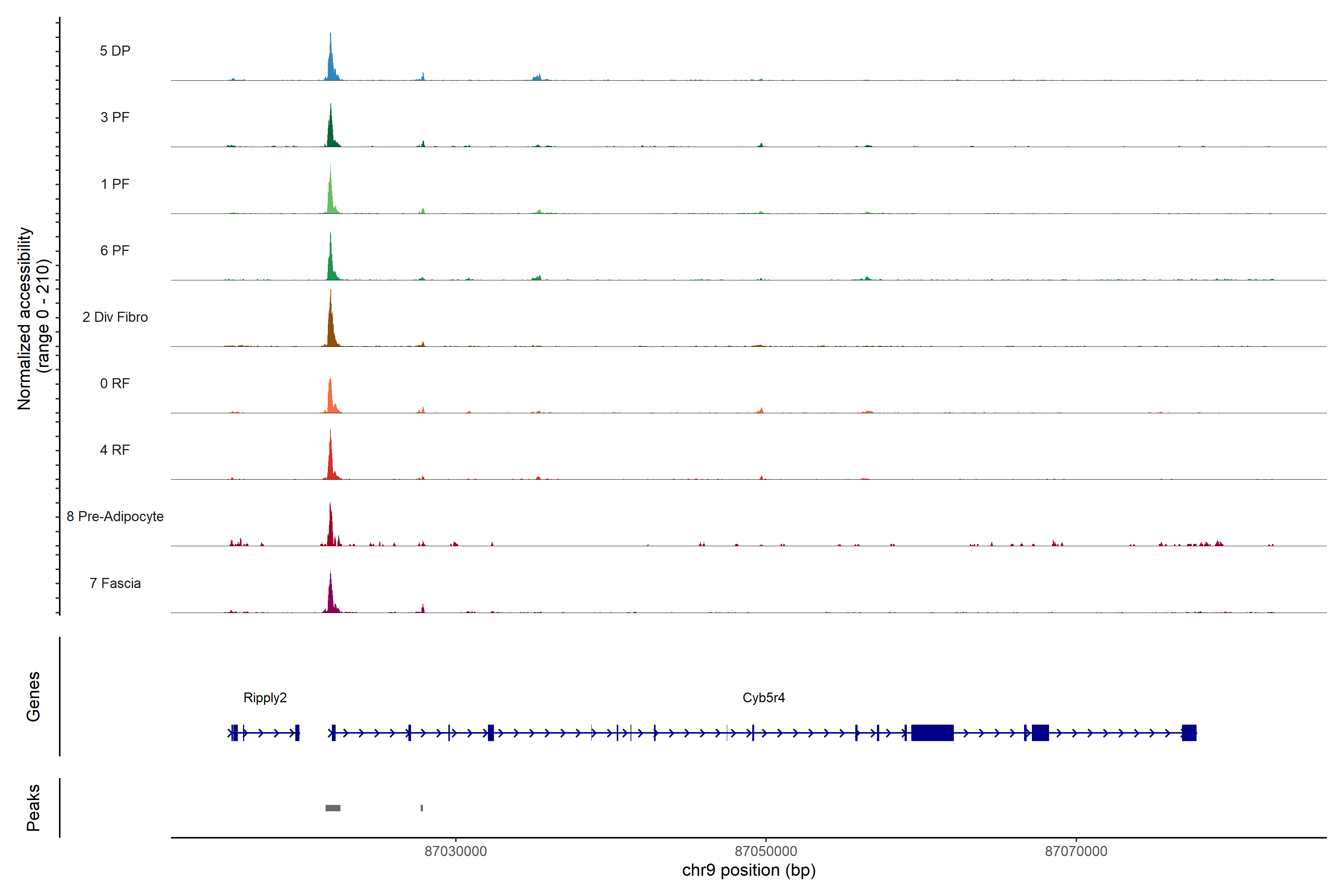Click the 7 Fascia track label
The height and width of the screenshot is (896, 1344).
[115, 584]
